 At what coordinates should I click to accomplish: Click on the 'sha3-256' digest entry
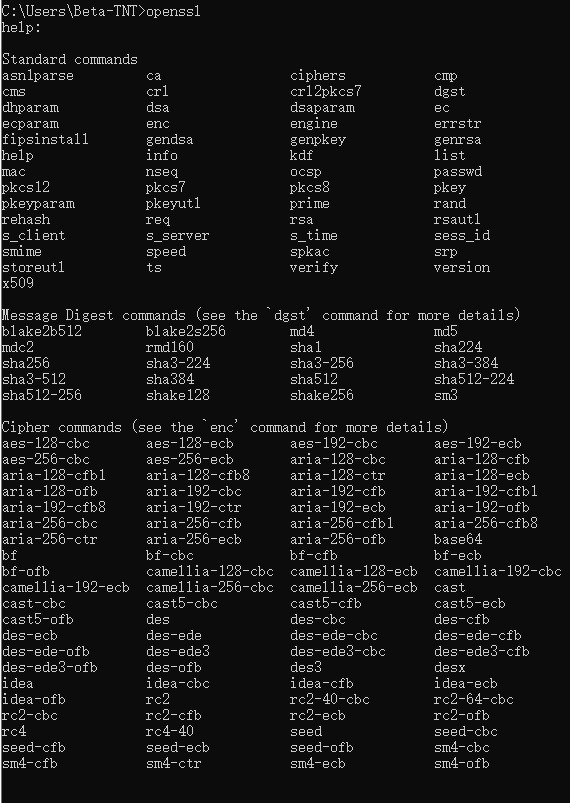click(x=322, y=363)
